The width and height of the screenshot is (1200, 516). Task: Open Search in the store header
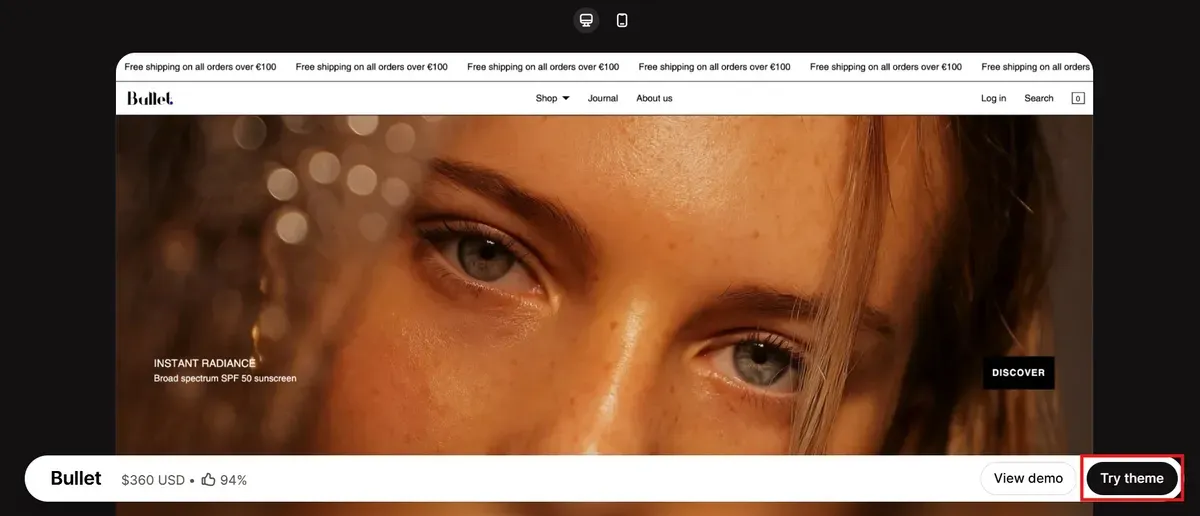1039,98
